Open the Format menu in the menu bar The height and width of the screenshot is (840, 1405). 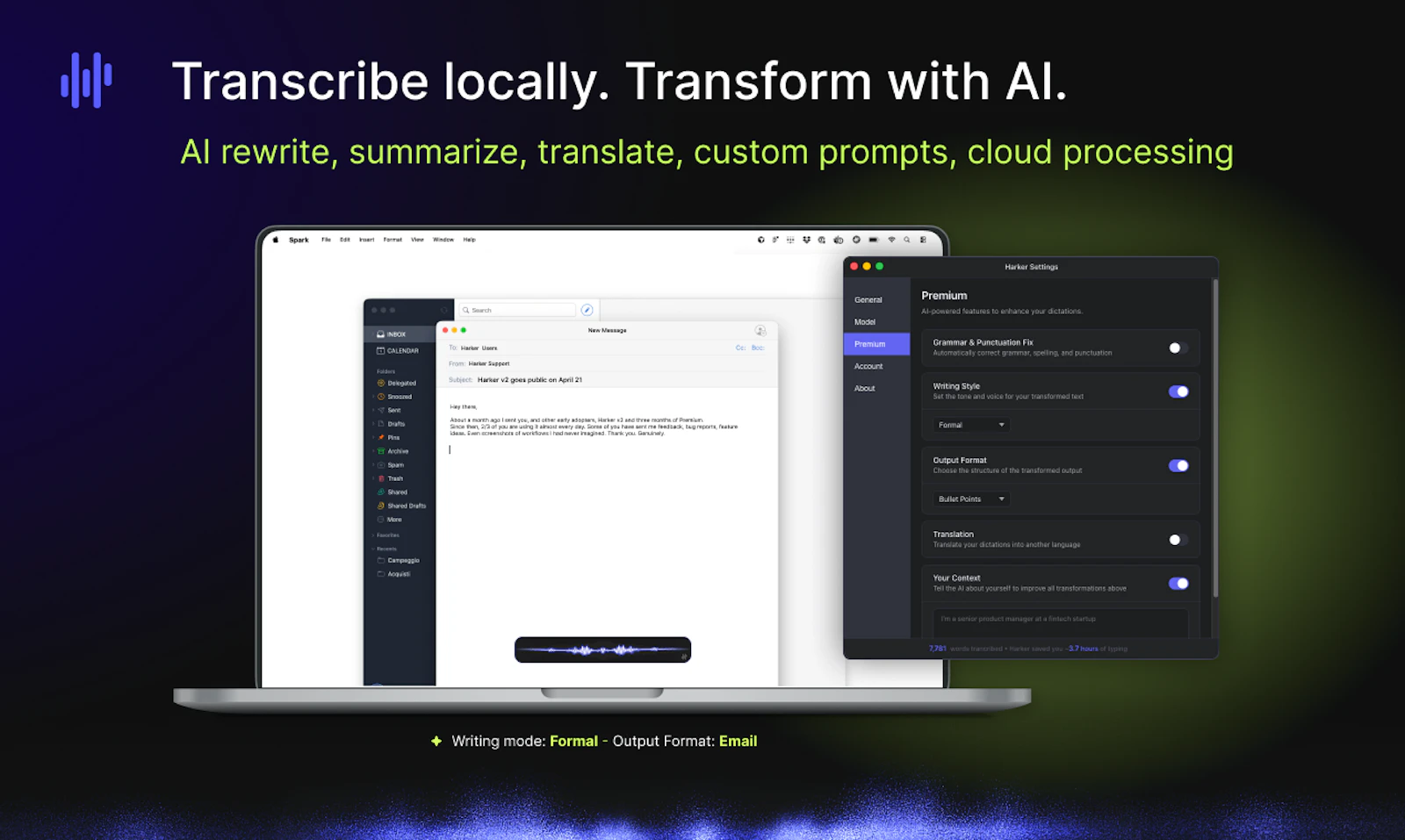click(393, 239)
